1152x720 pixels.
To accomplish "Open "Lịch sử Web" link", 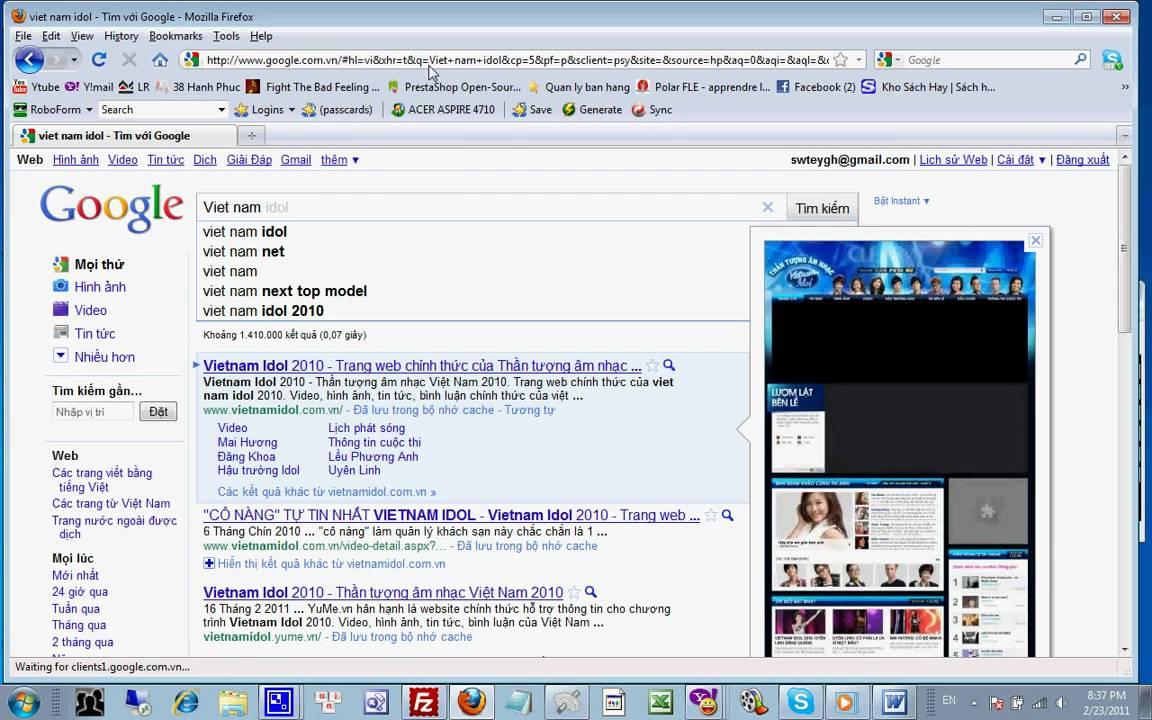I will coord(953,159).
